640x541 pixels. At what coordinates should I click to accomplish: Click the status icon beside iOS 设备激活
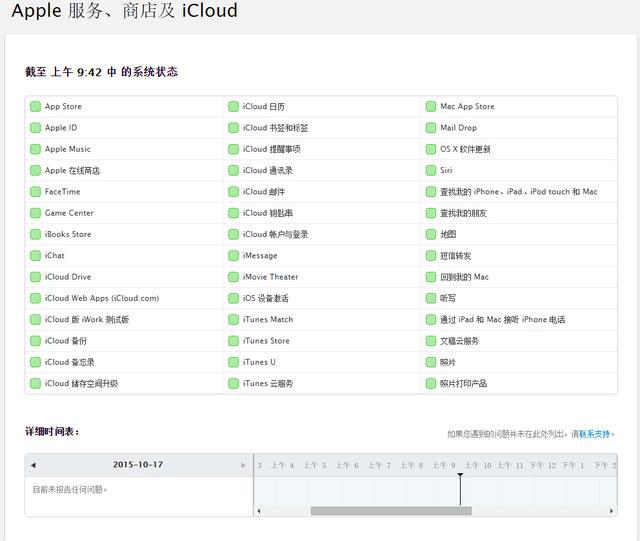pyautogui.click(x=233, y=298)
